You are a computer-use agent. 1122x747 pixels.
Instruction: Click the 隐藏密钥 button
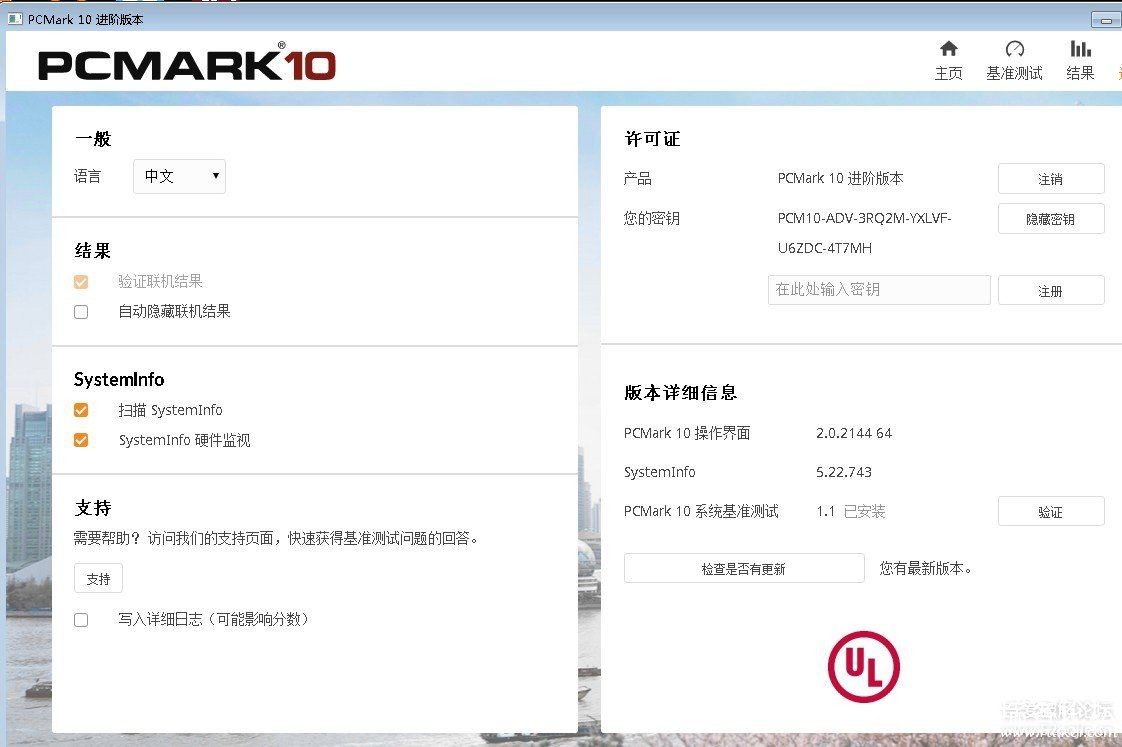pyautogui.click(x=1050, y=219)
